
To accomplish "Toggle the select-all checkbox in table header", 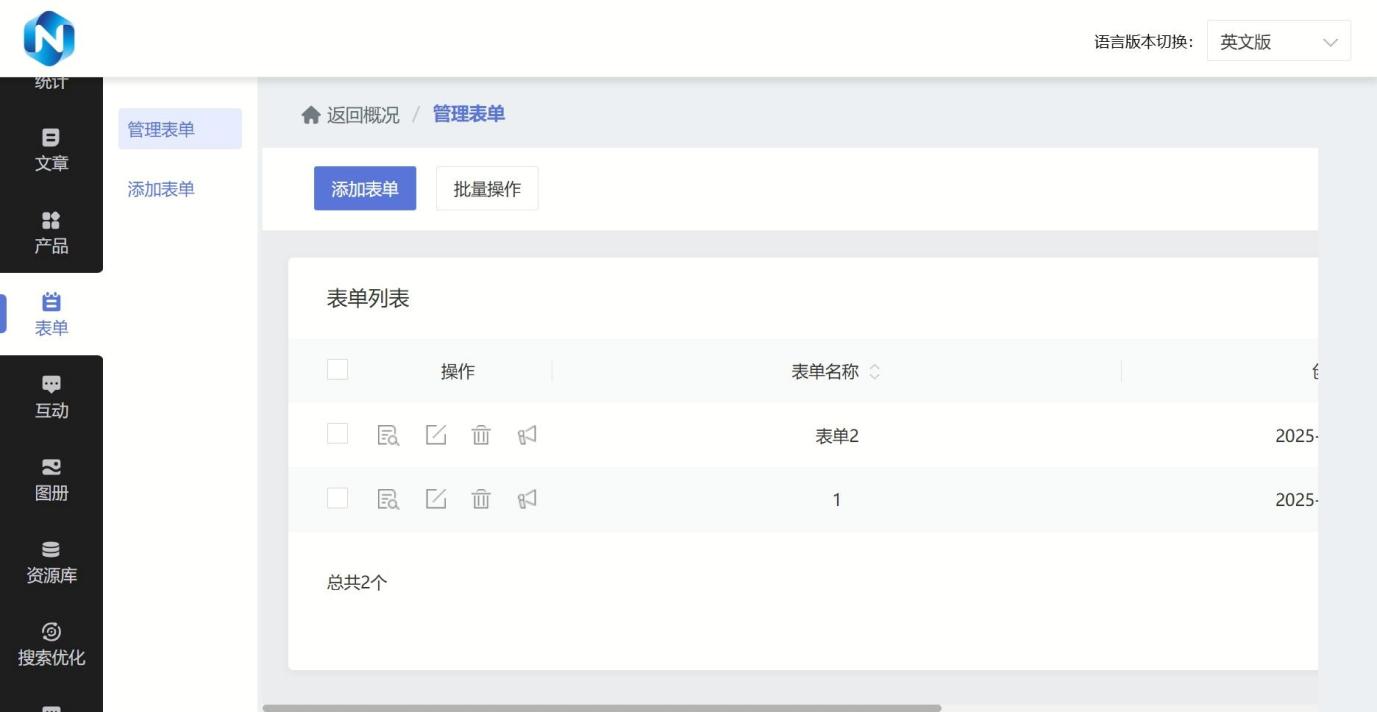I will [338, 370].
